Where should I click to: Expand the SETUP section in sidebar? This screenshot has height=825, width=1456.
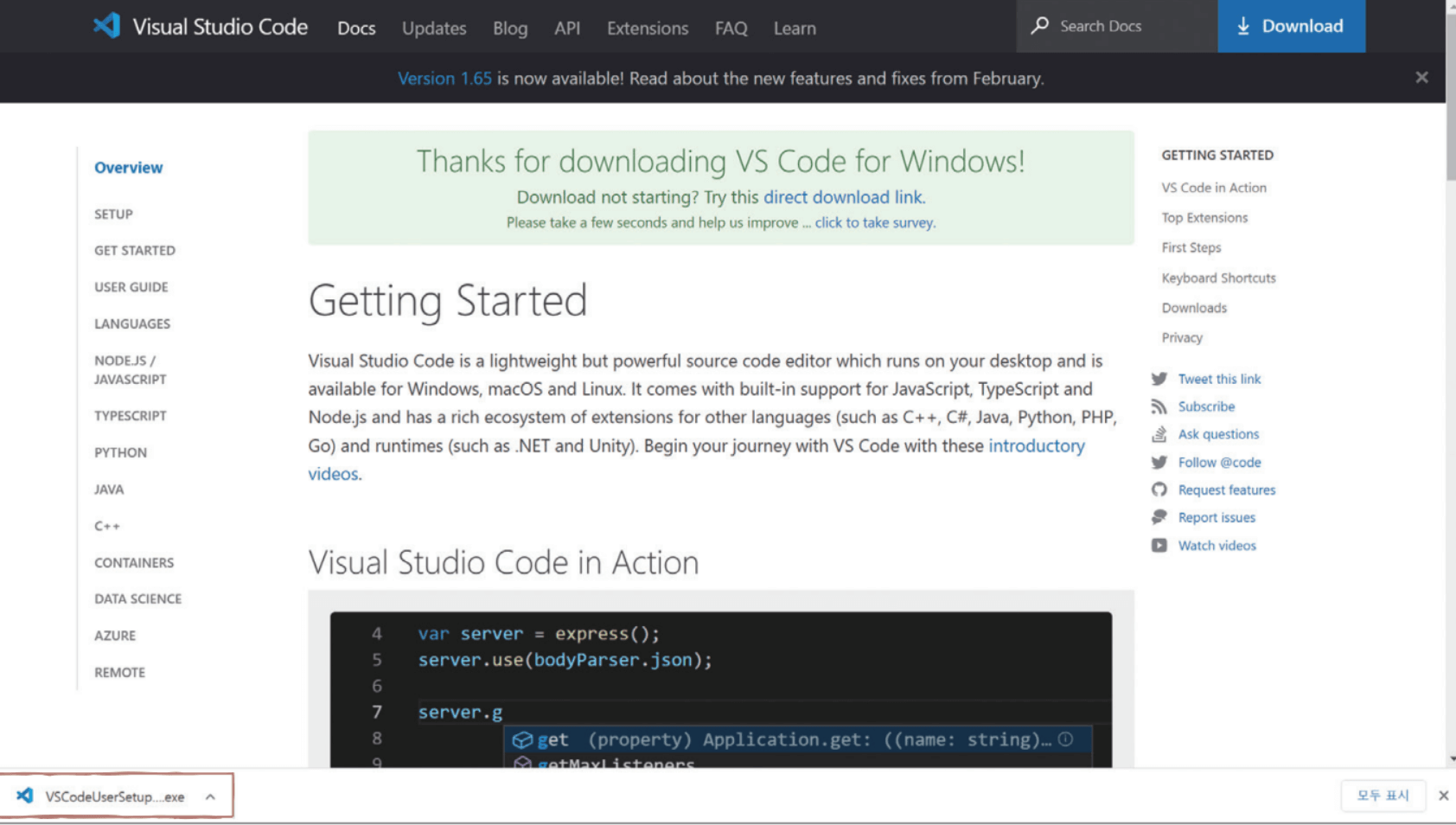click(113, 214)
